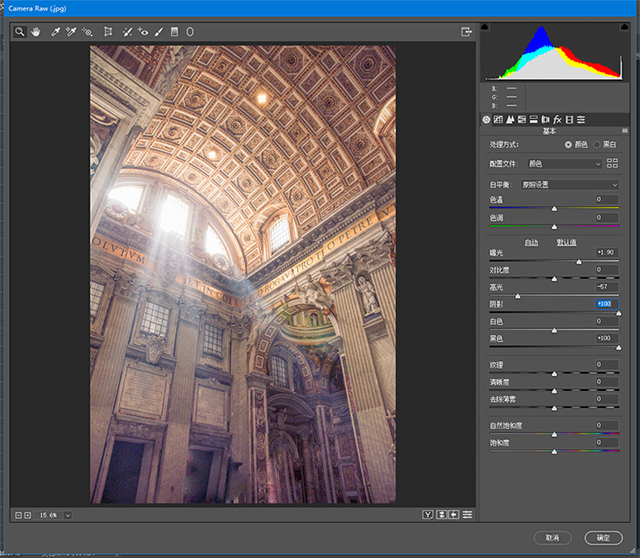This screenshot has height=558, width=640.
Task: Click the 阴影 shadows value field
Action: point(607,304)
